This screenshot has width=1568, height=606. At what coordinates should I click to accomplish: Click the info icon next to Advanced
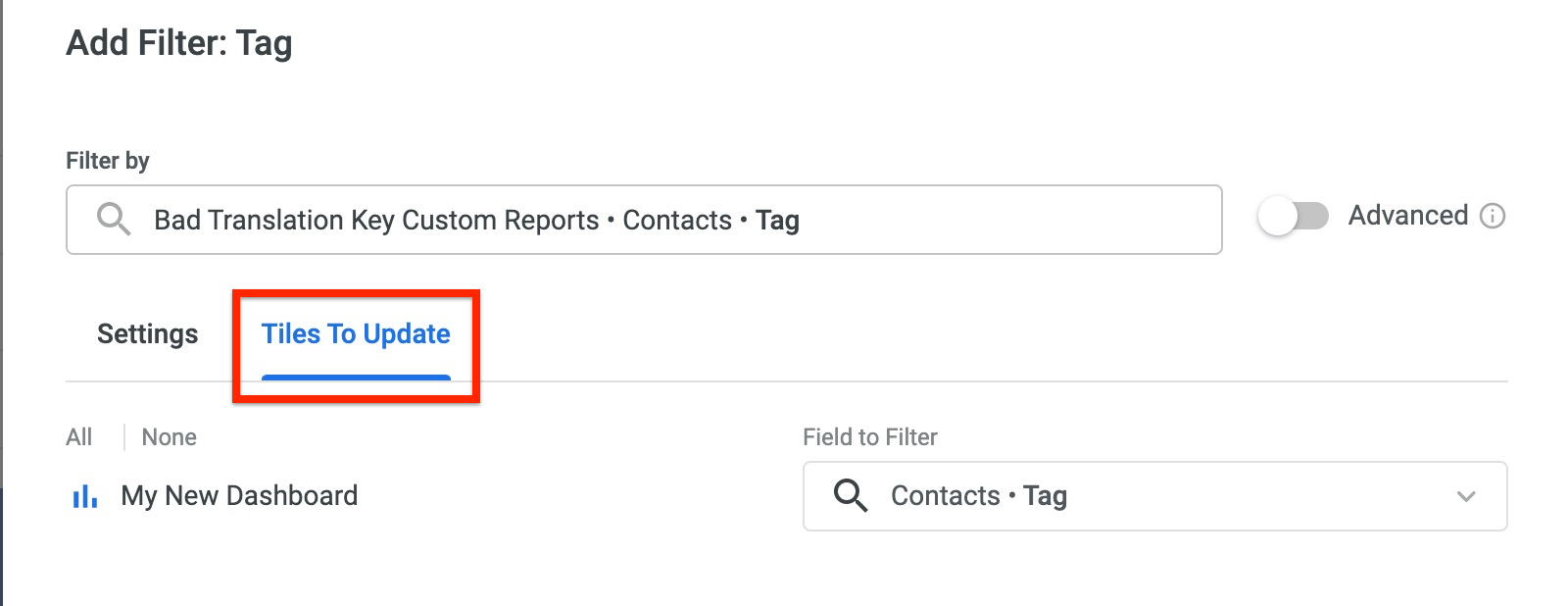(1492, 216)
